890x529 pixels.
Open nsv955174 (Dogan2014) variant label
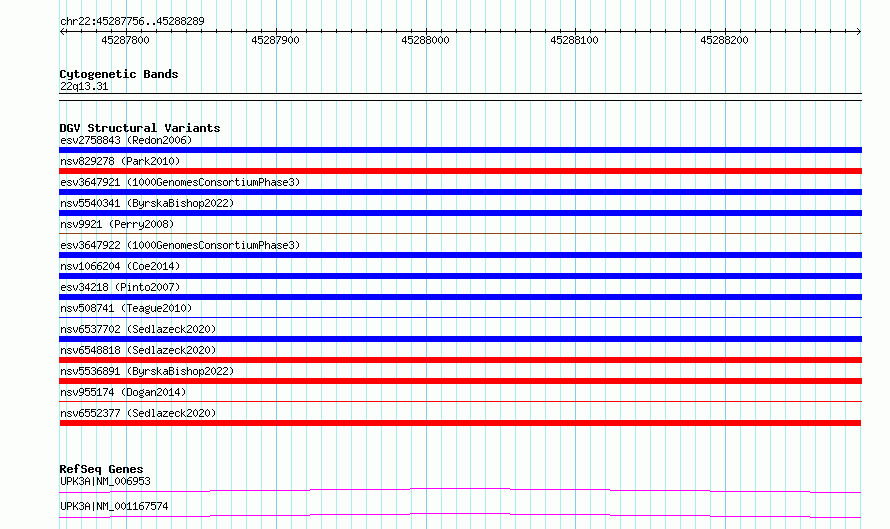tap(123, 392)
